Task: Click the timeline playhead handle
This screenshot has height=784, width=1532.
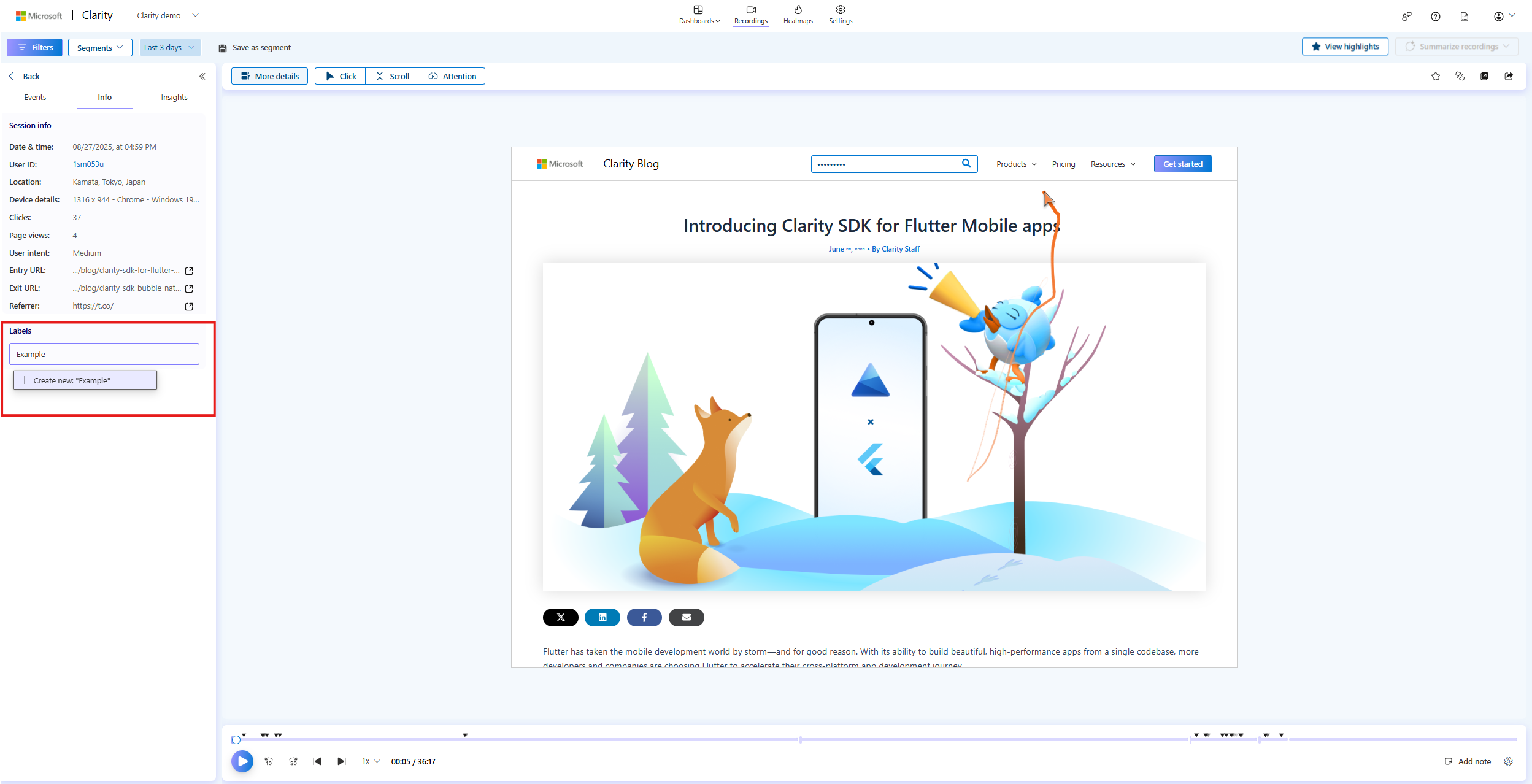Action: tap(236, 740)
